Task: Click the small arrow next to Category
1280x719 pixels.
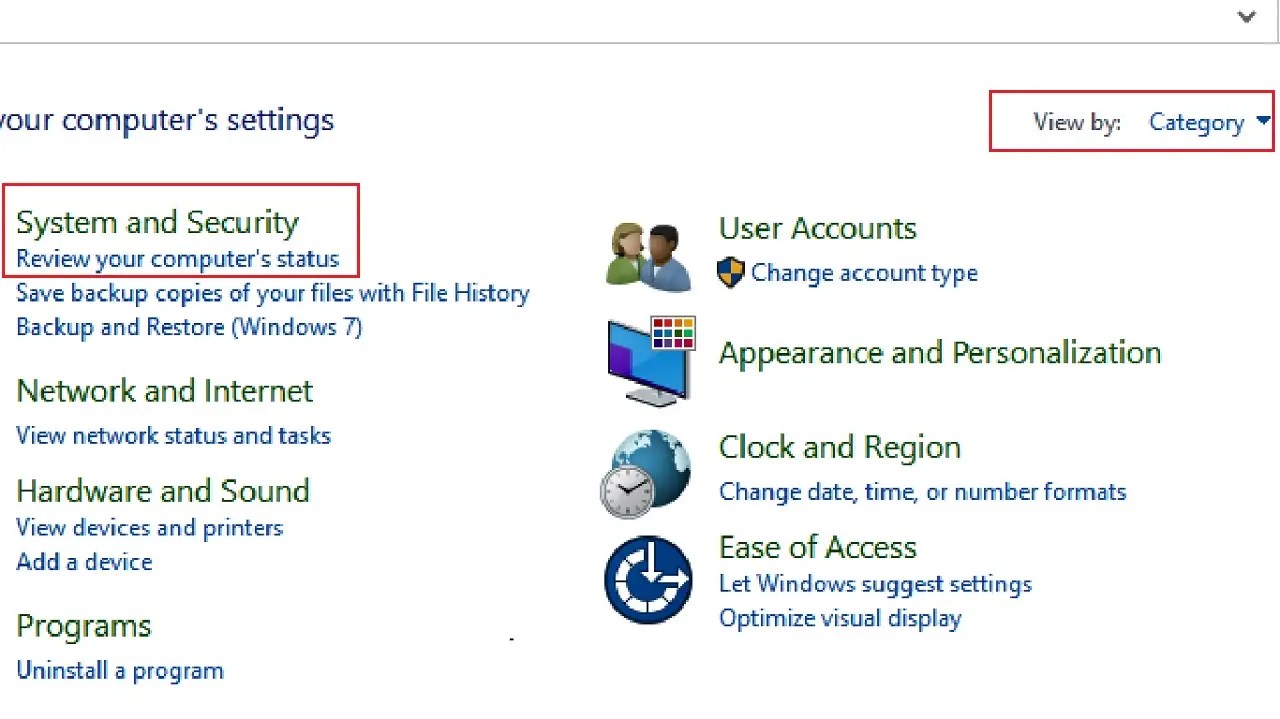Action: coord(1263,121)
